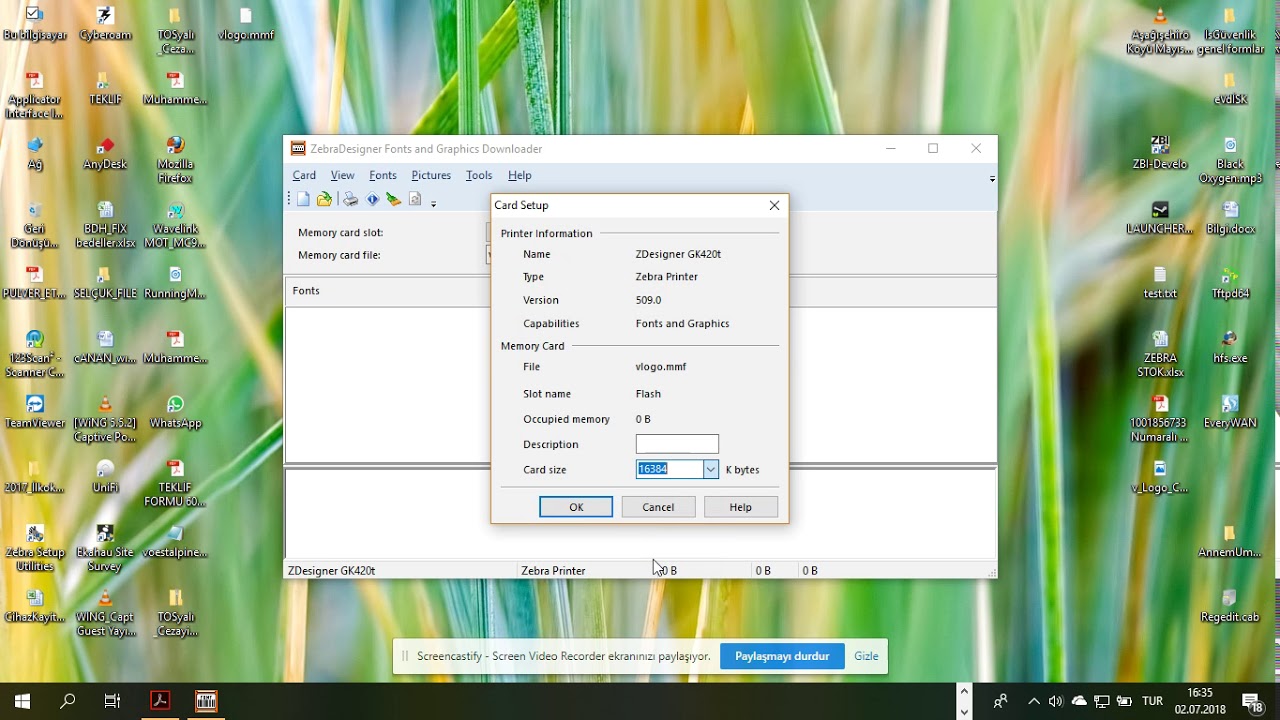Select the 123Scan Scanner desktop shortcut
Screen dimensions: 1280x720
(x=35, y=354)
